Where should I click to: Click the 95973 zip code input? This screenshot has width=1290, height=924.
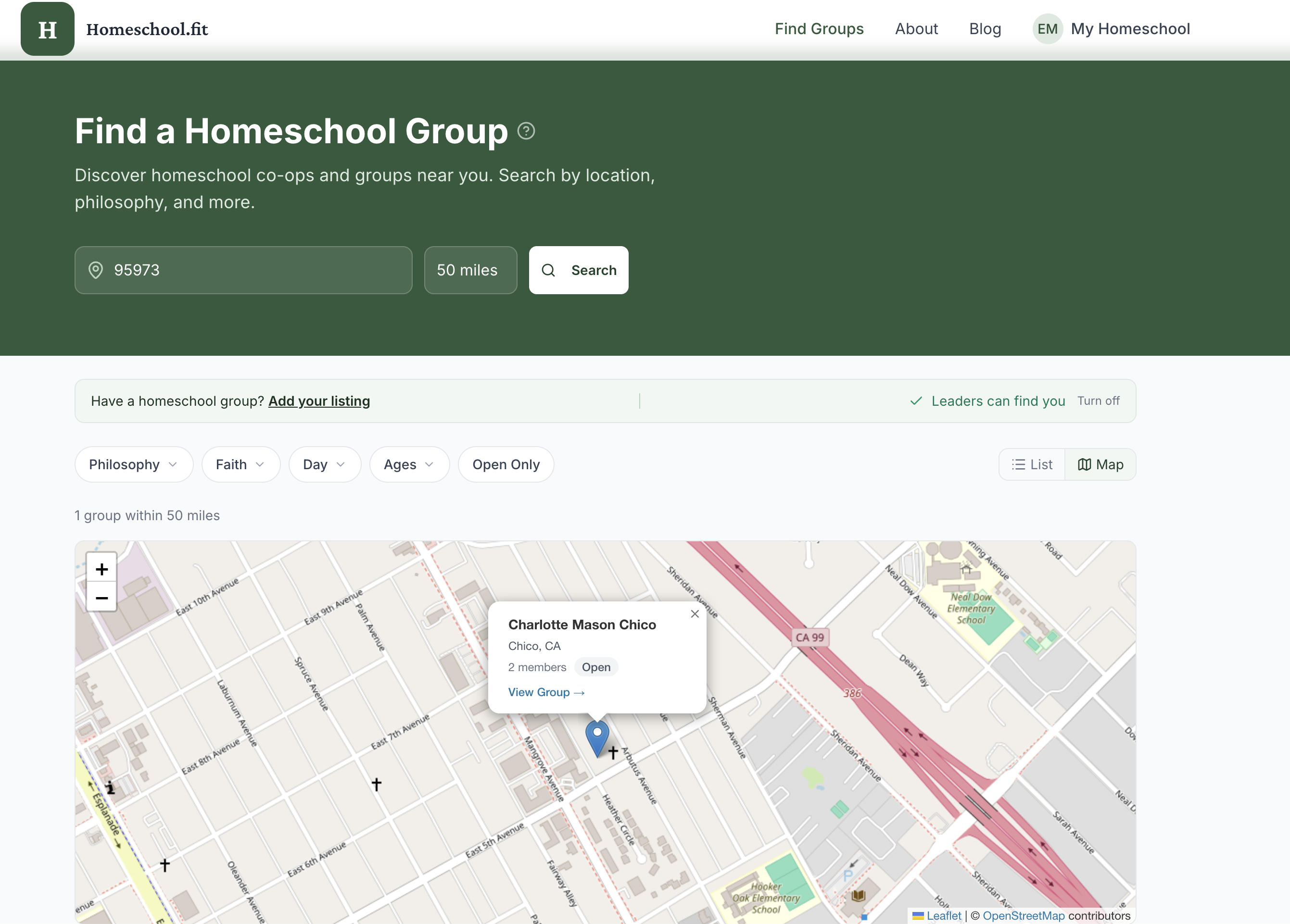tap(243, 270)
